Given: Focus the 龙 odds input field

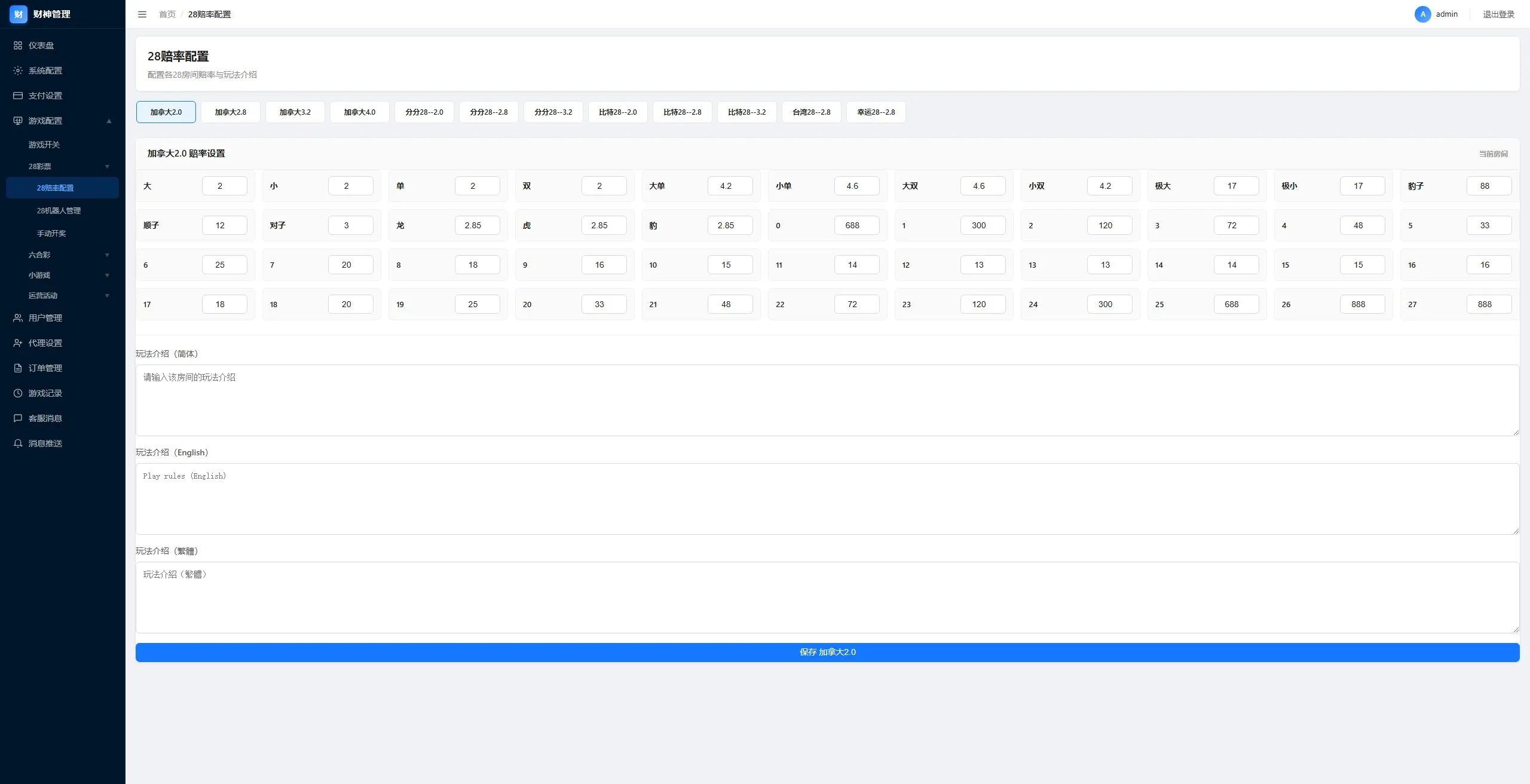Looking at the screenshot, I should point(478,225).
